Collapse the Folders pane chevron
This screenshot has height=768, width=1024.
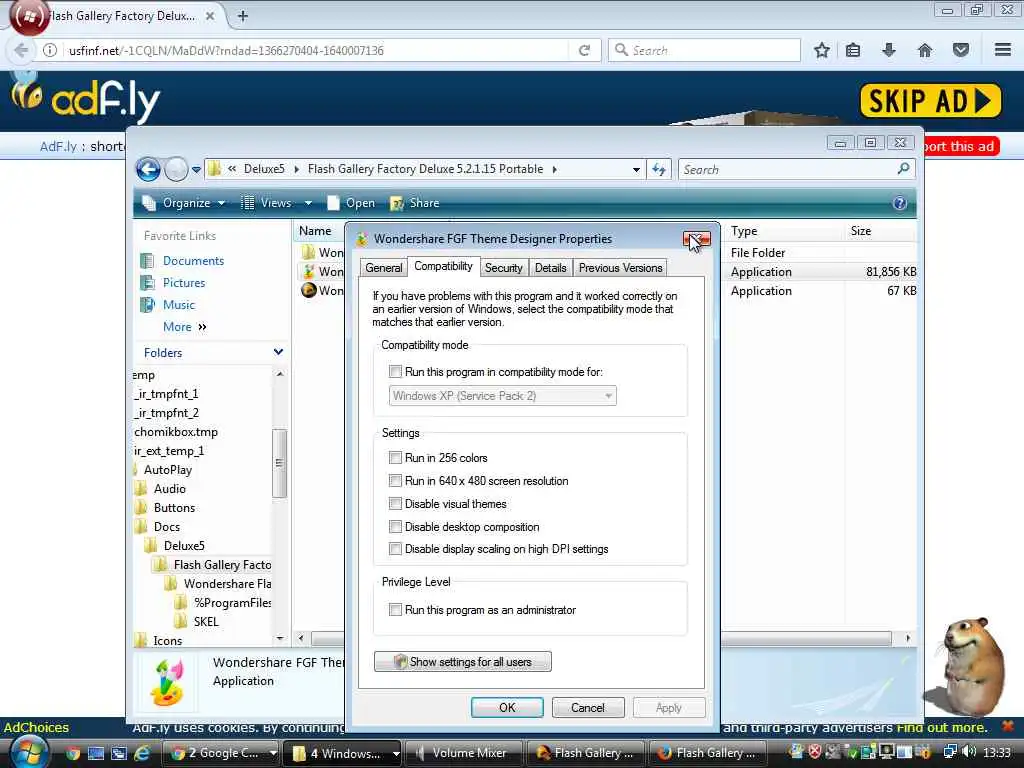pyautogui.click(x=278, y=352)
